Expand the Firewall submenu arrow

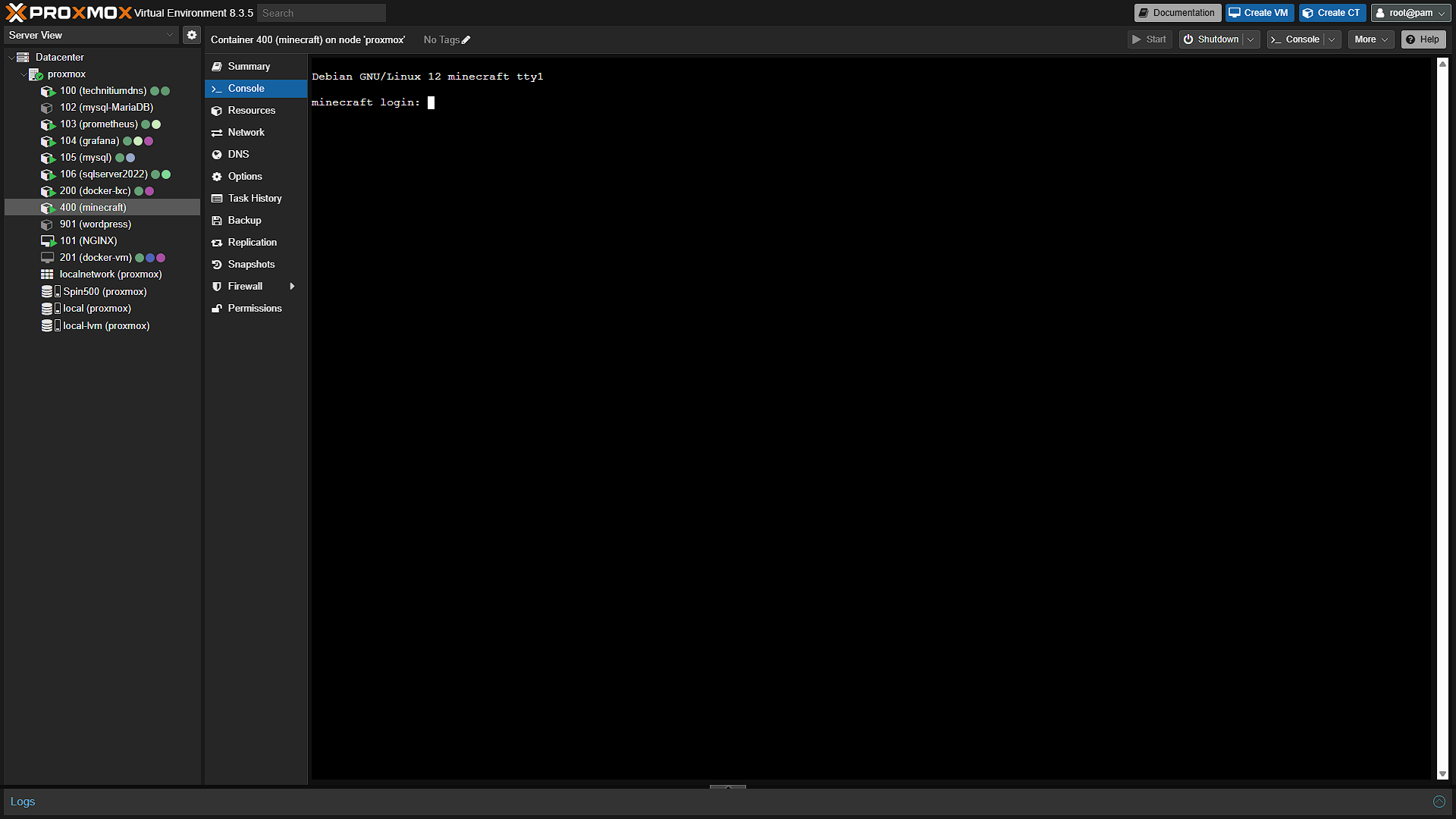coord(292,287)
